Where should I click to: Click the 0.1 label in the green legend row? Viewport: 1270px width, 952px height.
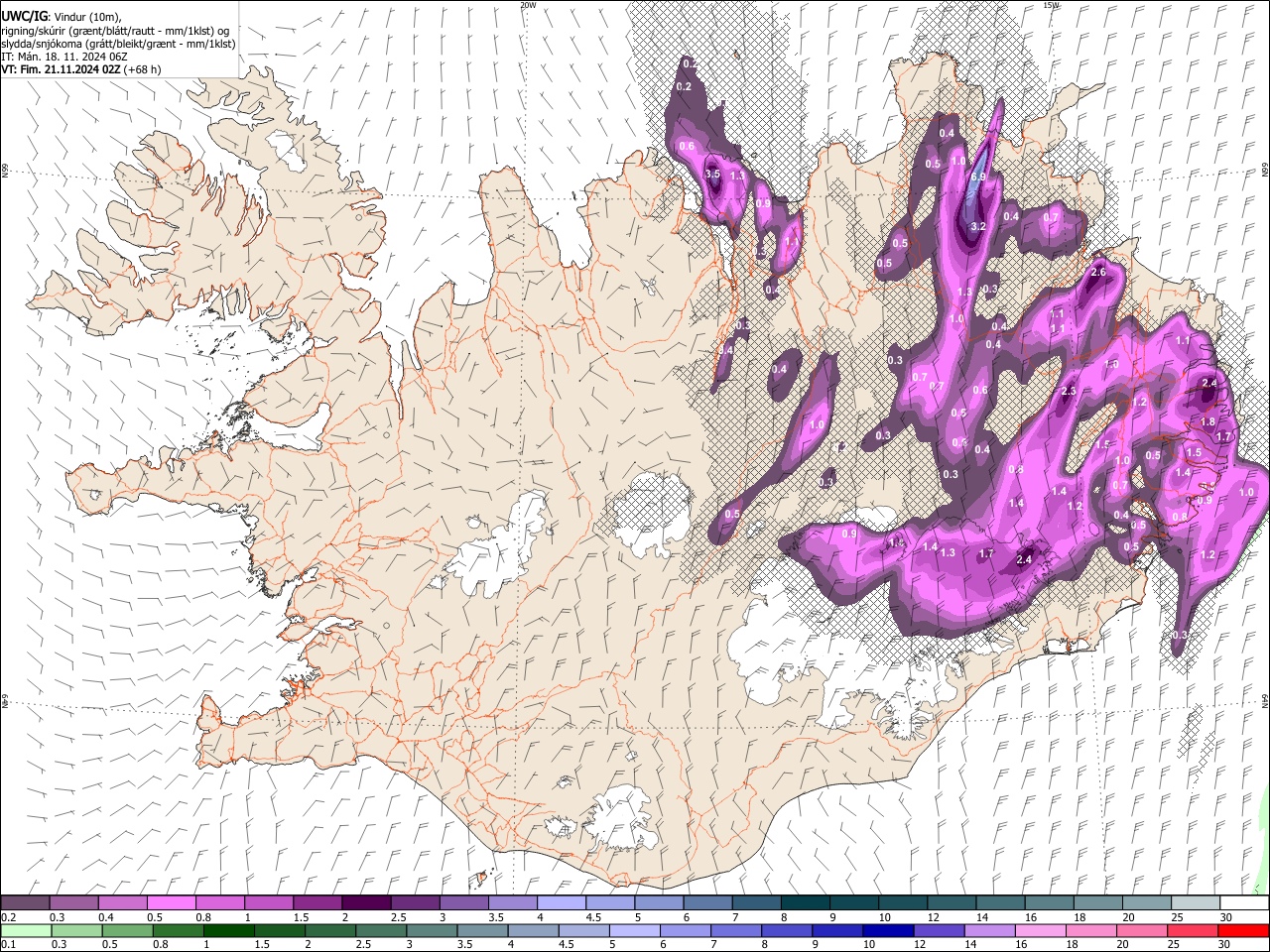click(x=8, y=944)
